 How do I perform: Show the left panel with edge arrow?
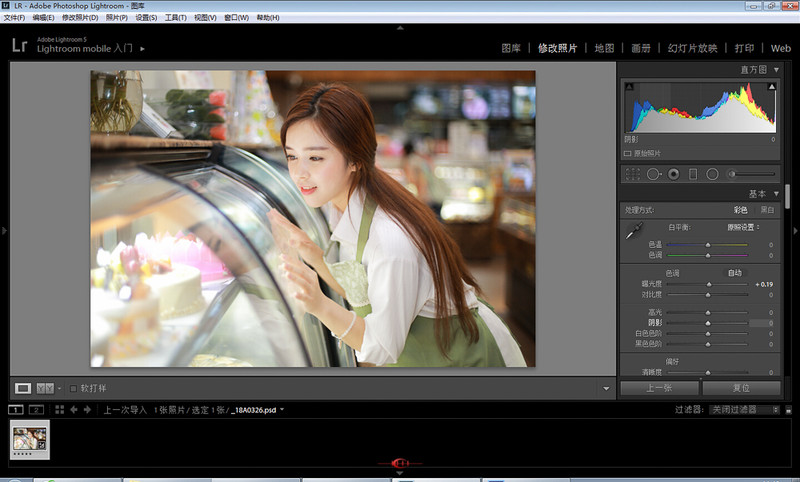coord(4,231)
